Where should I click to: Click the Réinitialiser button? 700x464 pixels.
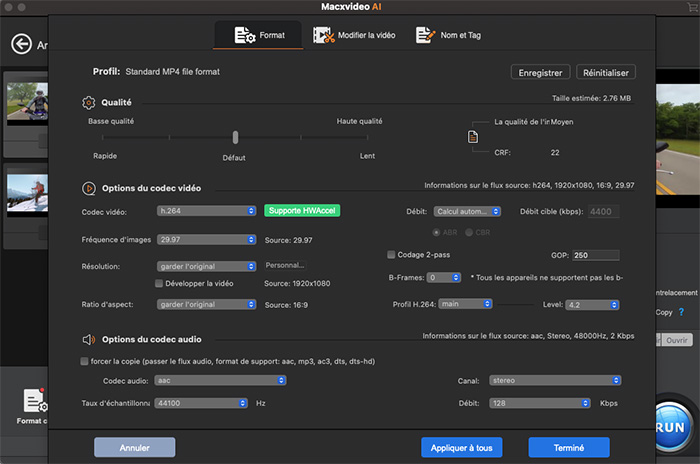606,72
